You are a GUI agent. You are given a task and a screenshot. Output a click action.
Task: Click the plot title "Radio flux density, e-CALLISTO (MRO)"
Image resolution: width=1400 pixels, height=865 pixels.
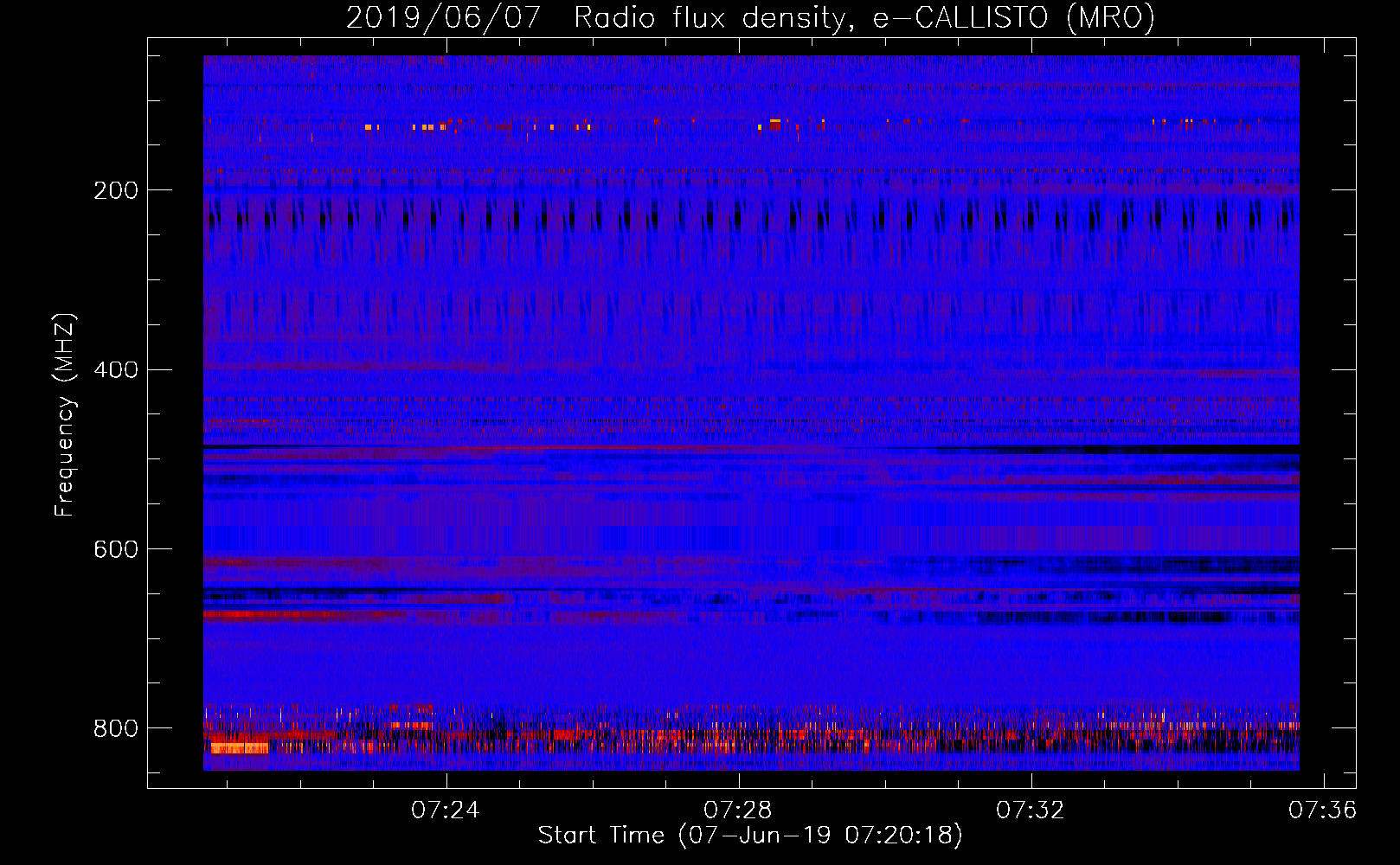click(x=864, y=17)
